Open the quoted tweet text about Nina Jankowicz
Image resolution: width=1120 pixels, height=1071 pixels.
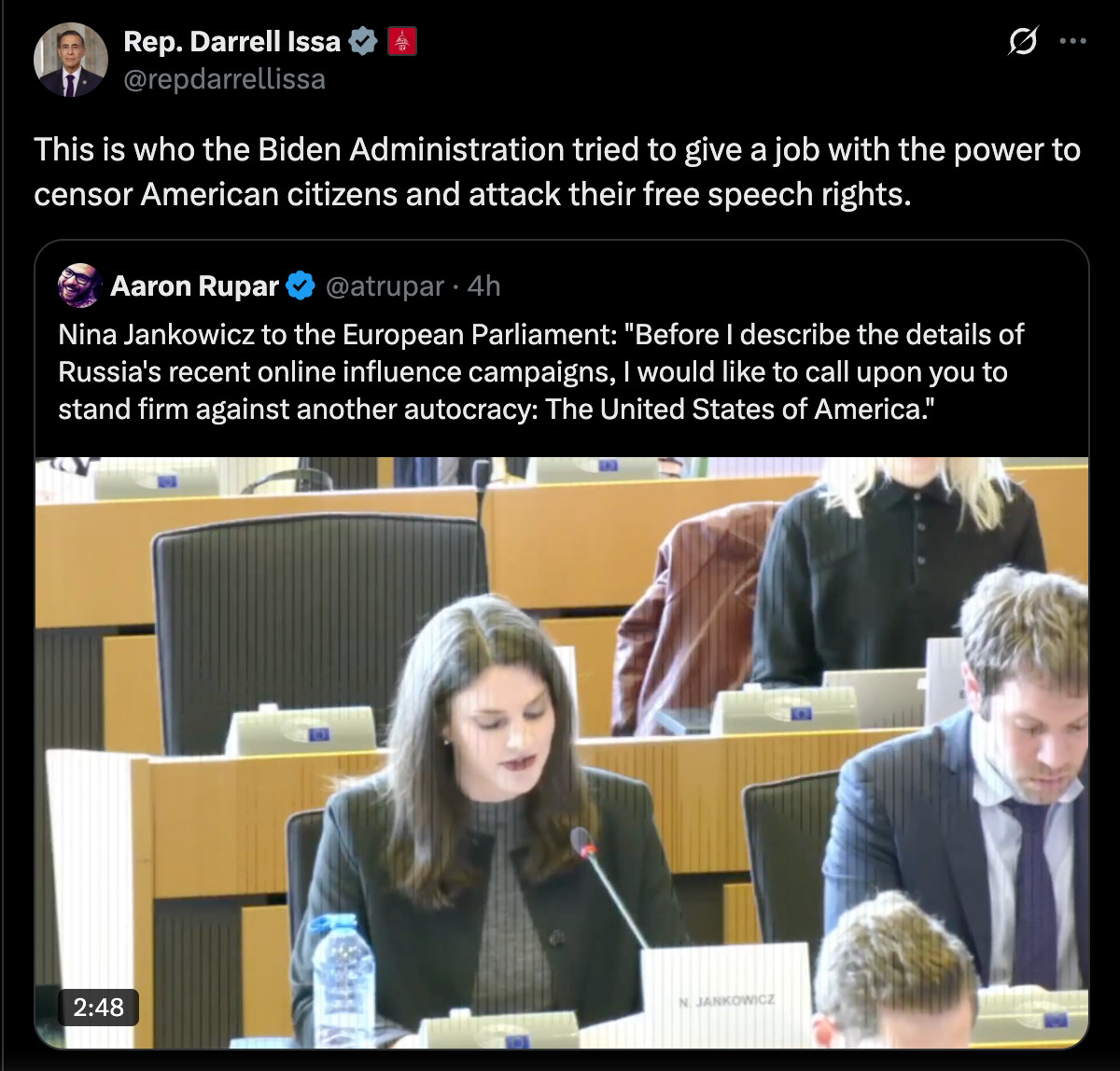pyautogui.click(x=541, y=371)
